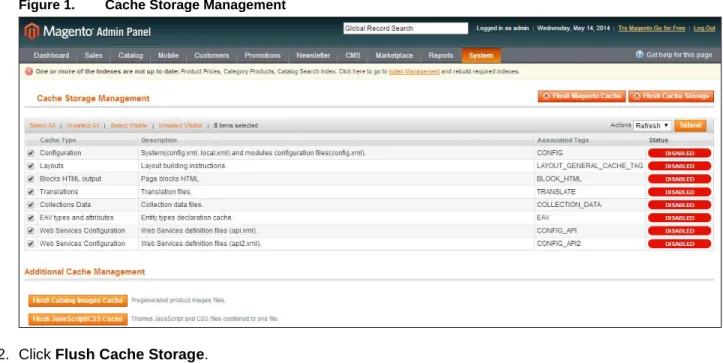This screenshot has width=723, height=363.
Task: Click 'Entity types declaration cache.' description
Action: 187,217
